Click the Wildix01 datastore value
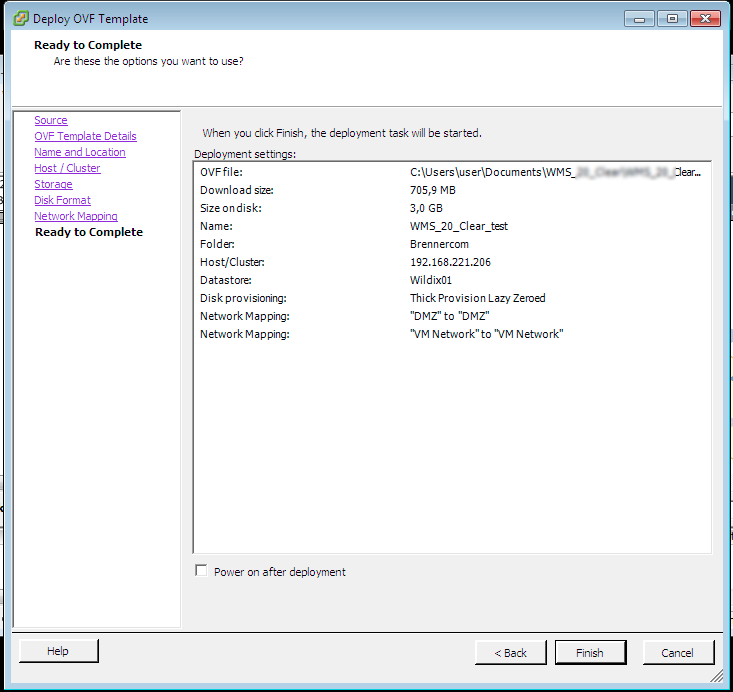Image resolution: width=733 pixels, height=692 pixels. coord(431,280)
